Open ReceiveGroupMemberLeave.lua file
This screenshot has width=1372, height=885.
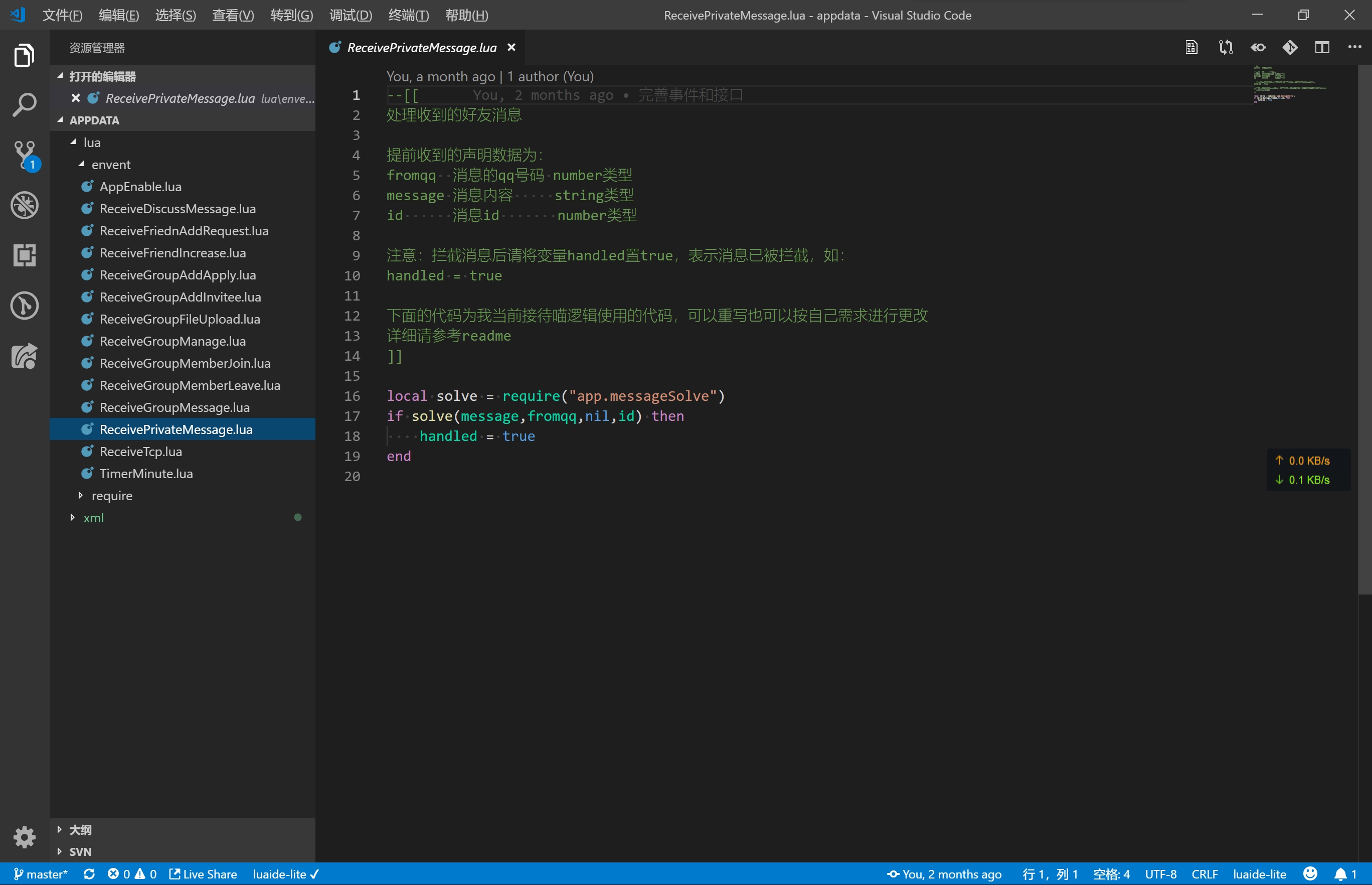pyautogui.click(x=183, y=385)
